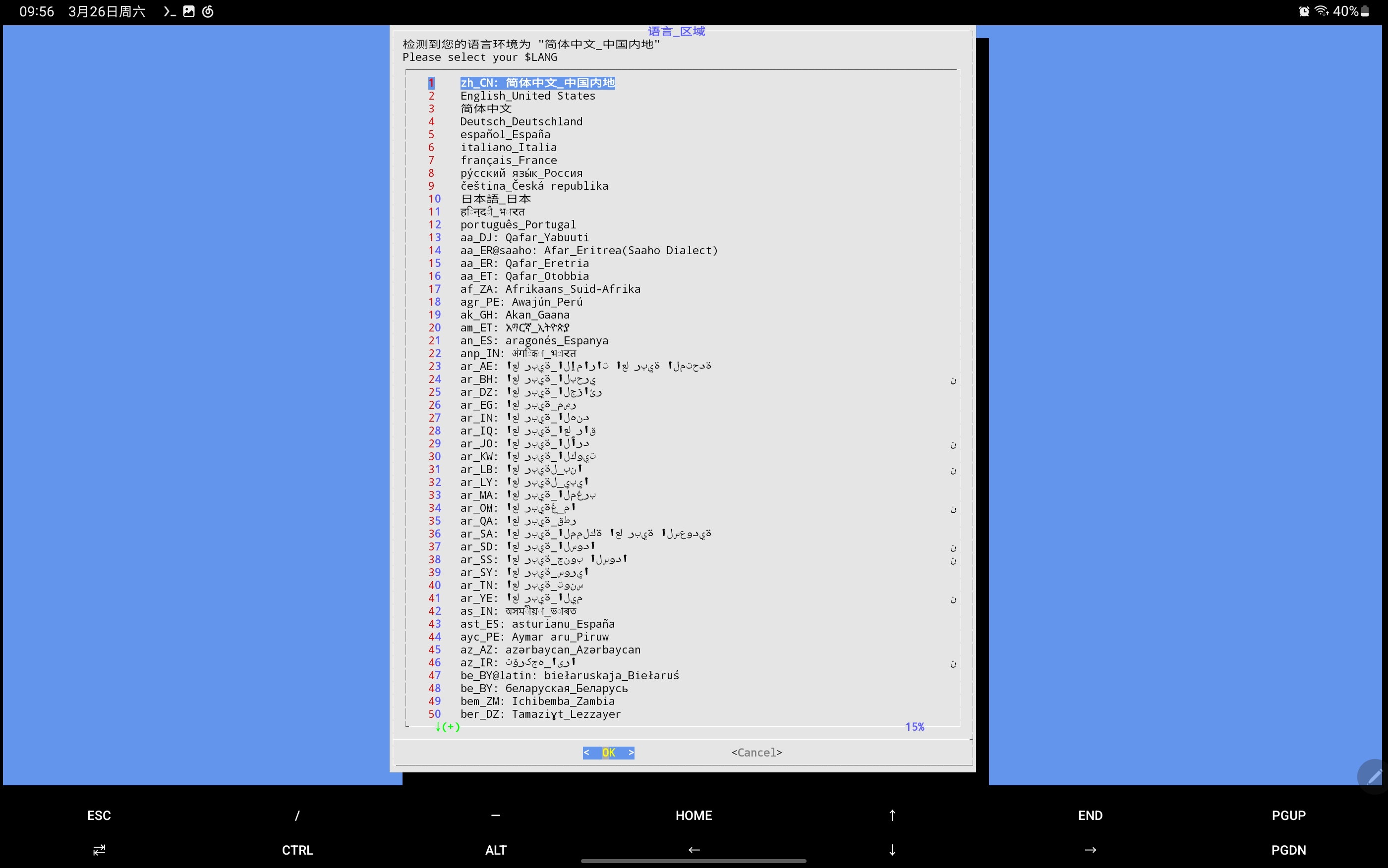Select anp_IN entry
Screen dimensions: 1388x868
pos(518,354)
